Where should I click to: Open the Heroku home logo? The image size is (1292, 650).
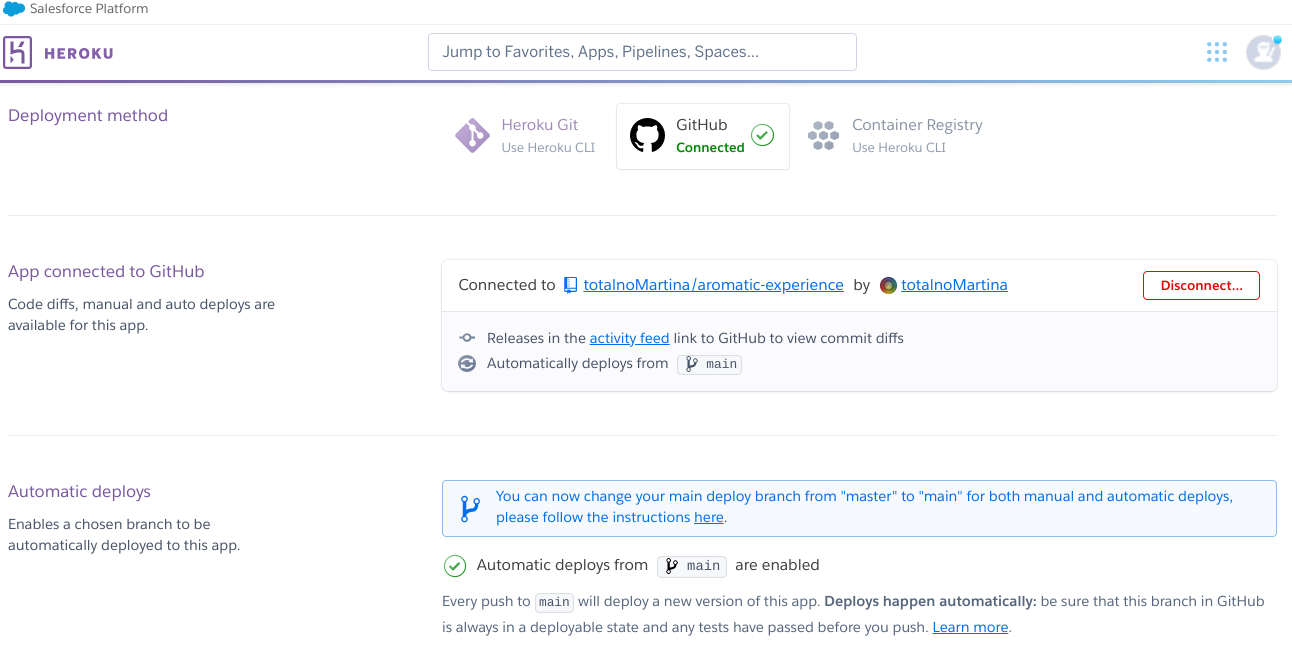[18, 52]
